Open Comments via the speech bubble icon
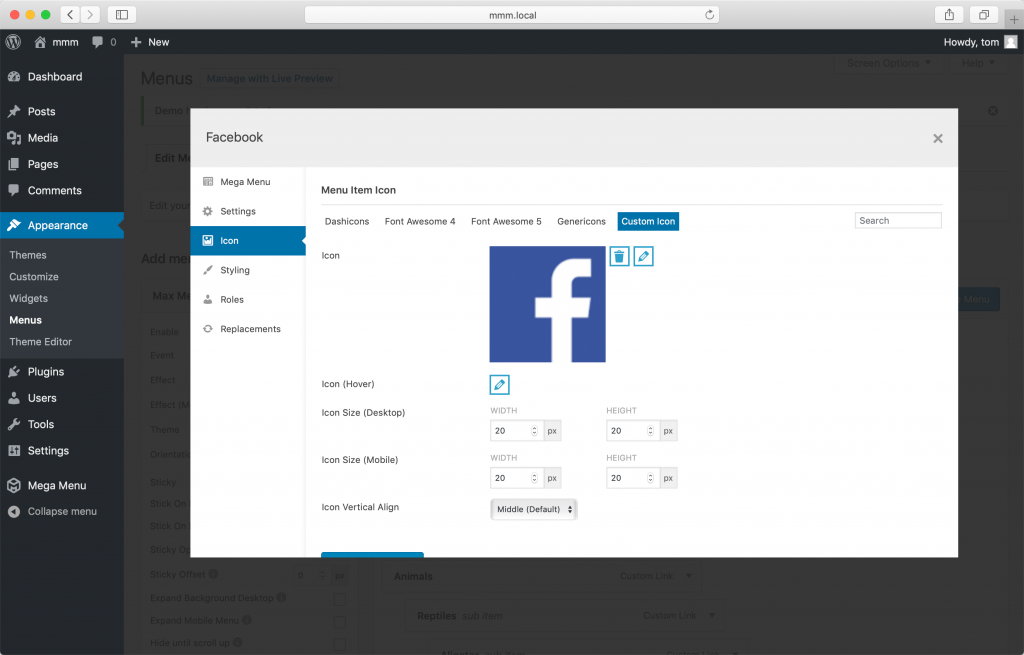Screen dimensions: 1024x655 click(x=16, y=190)
